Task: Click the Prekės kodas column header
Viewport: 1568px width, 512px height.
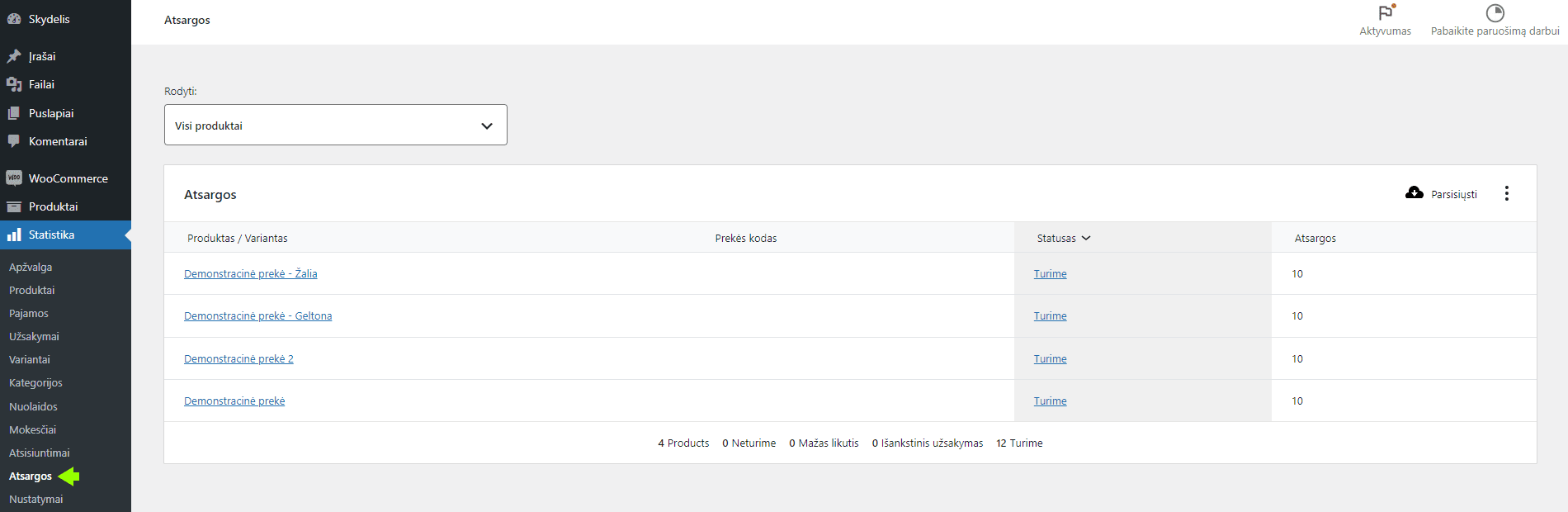Action: (745, 238)
